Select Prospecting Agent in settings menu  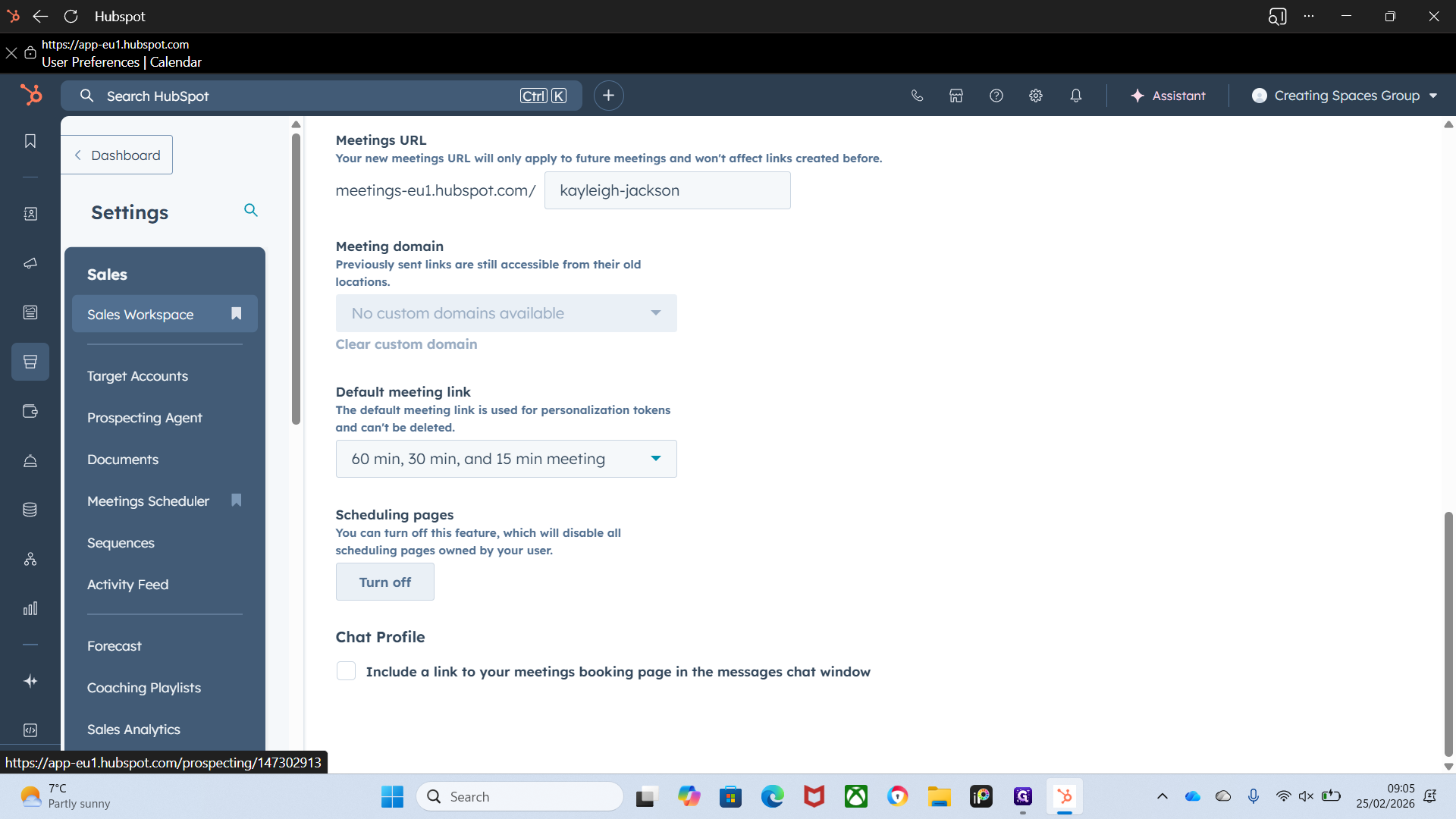pyautogui.click(x=144, y=418)
